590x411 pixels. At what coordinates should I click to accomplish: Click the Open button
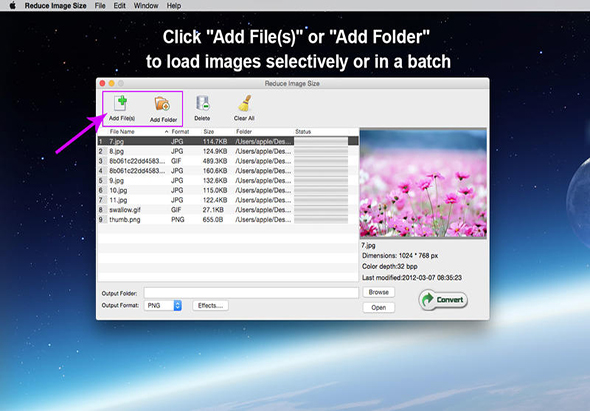pyautogui.click(x=379, y=307)
